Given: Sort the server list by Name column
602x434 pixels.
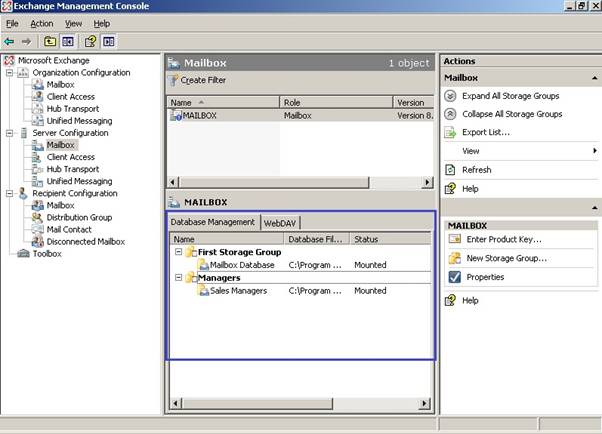Looking at the screenshot, I should 223,103.
